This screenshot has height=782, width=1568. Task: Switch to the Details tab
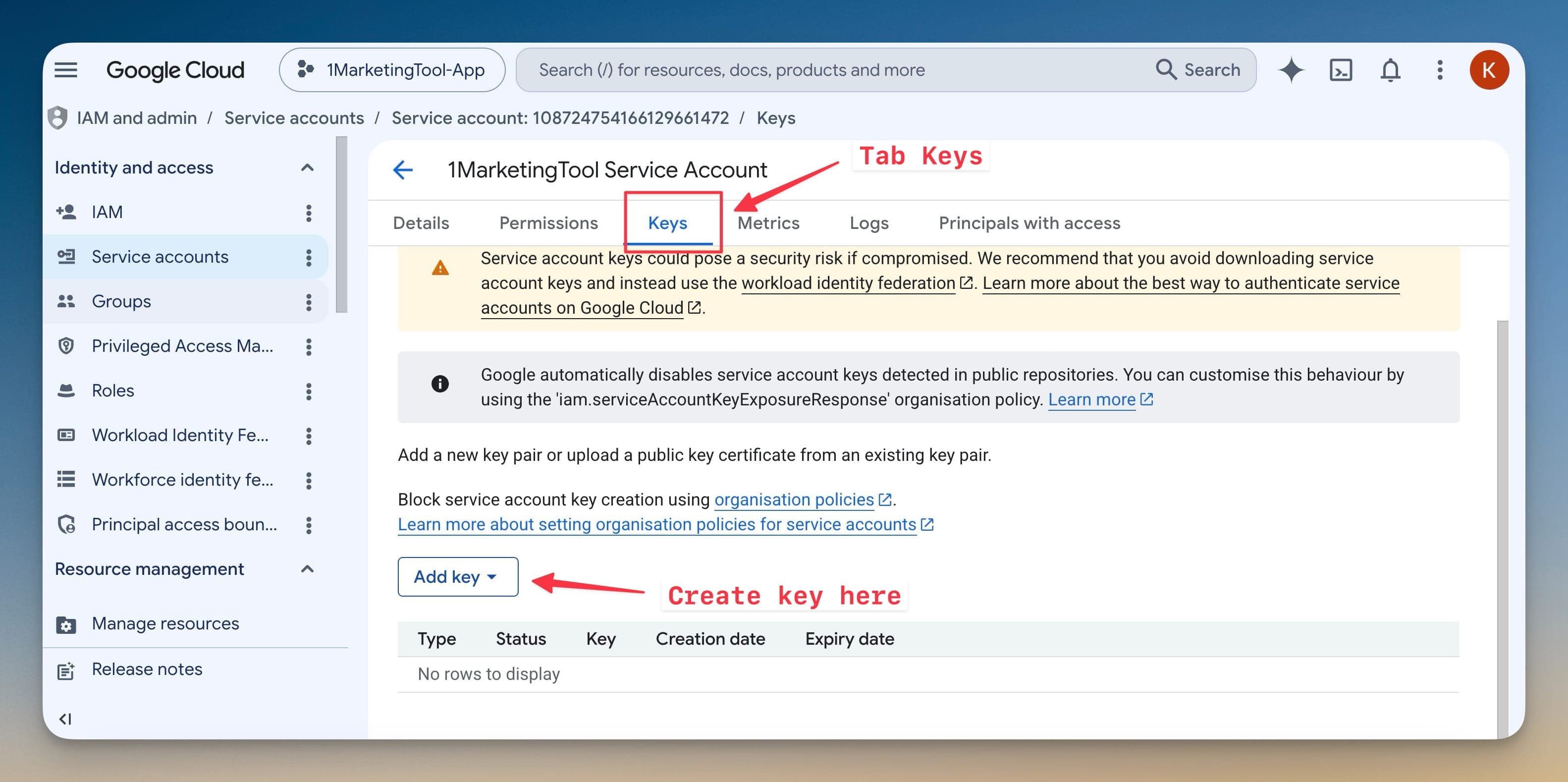click(x=421, y=223)
